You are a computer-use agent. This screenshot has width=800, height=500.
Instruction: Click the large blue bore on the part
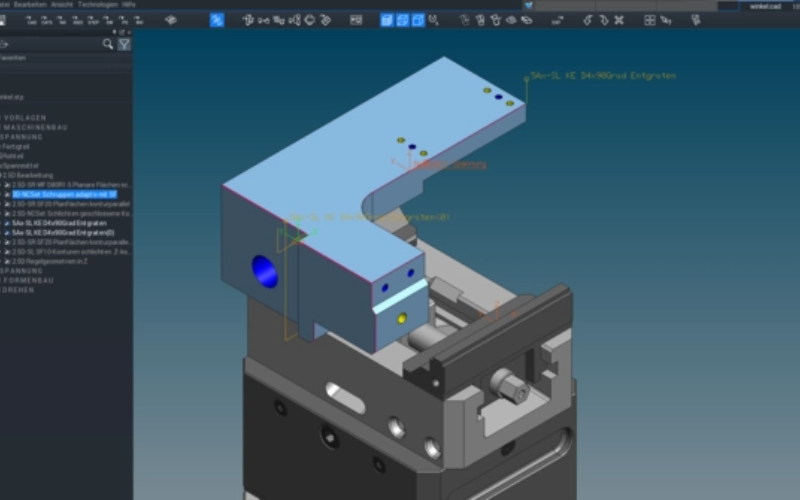pyautogui.click(x=265, y=271)
